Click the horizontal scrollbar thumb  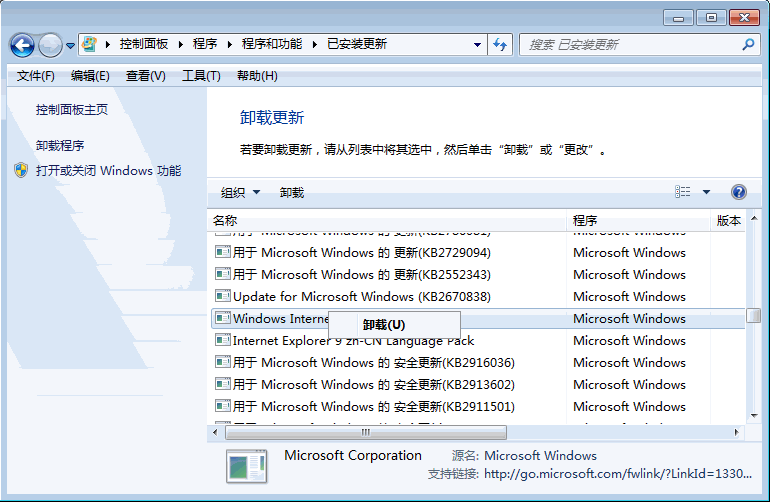click(366, 433)
